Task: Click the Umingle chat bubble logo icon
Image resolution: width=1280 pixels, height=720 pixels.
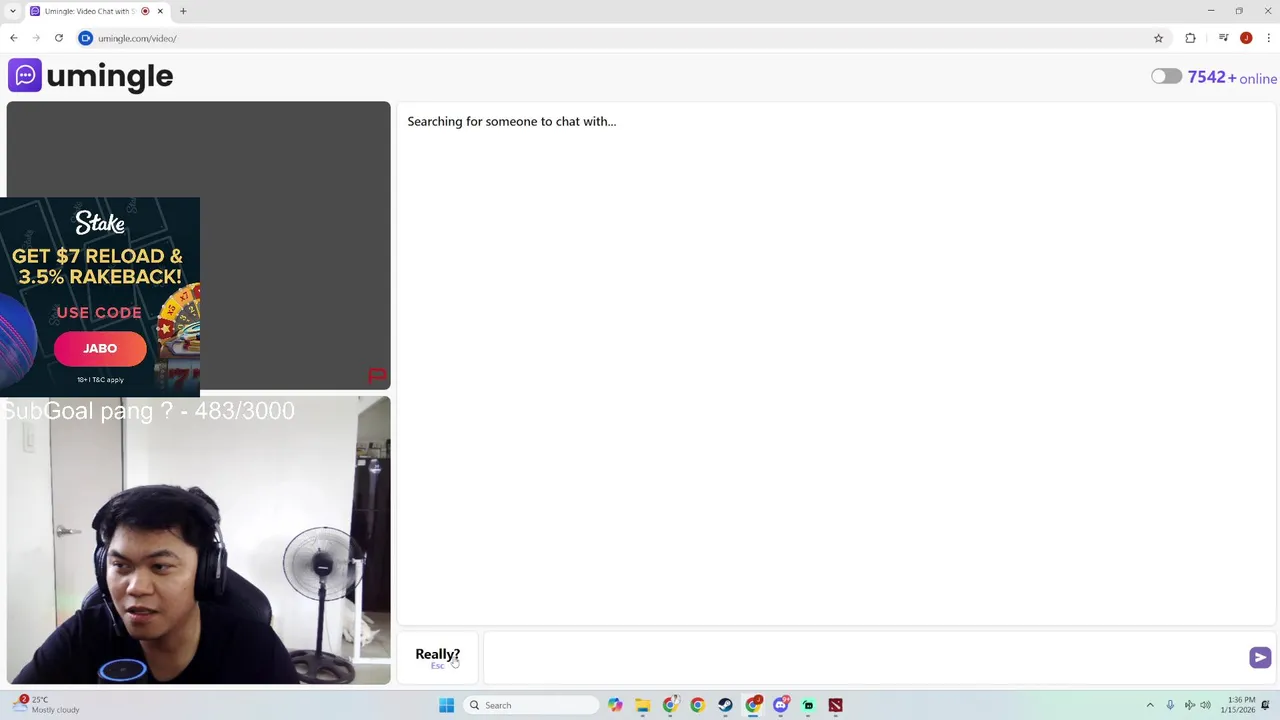Action: point(25,75)
